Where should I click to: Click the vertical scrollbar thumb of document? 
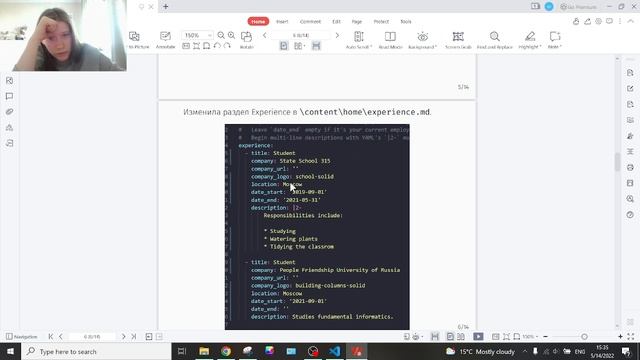(x=617, y=162)
